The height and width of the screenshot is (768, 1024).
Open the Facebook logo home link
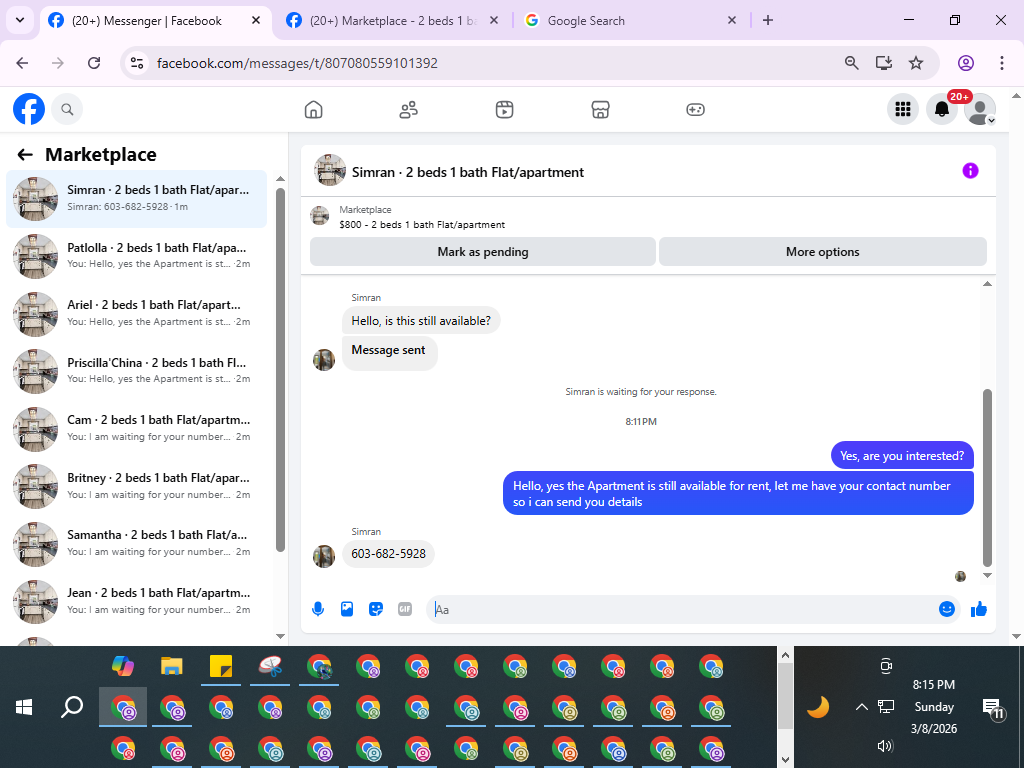29,109
